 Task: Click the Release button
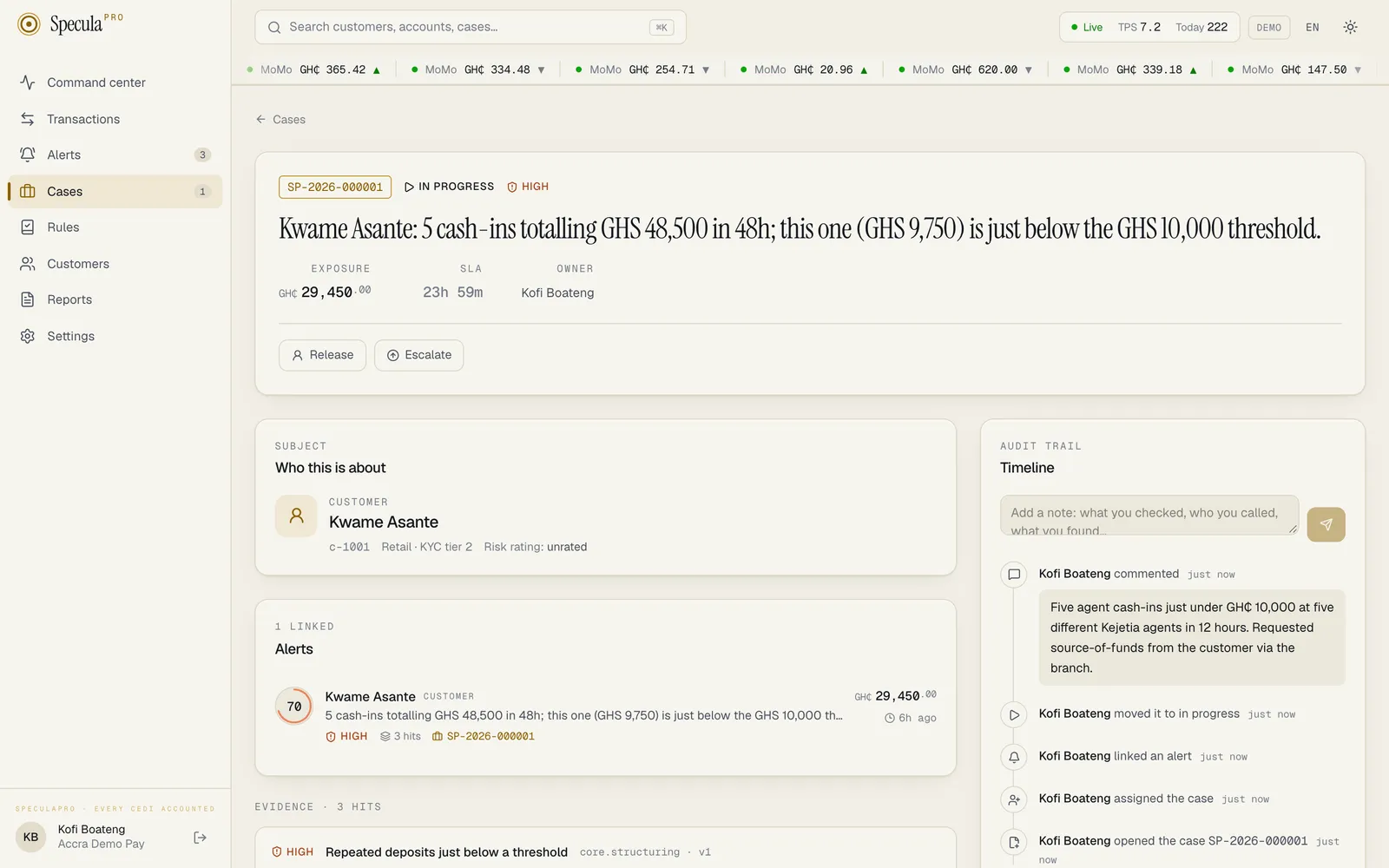(322, 355)
